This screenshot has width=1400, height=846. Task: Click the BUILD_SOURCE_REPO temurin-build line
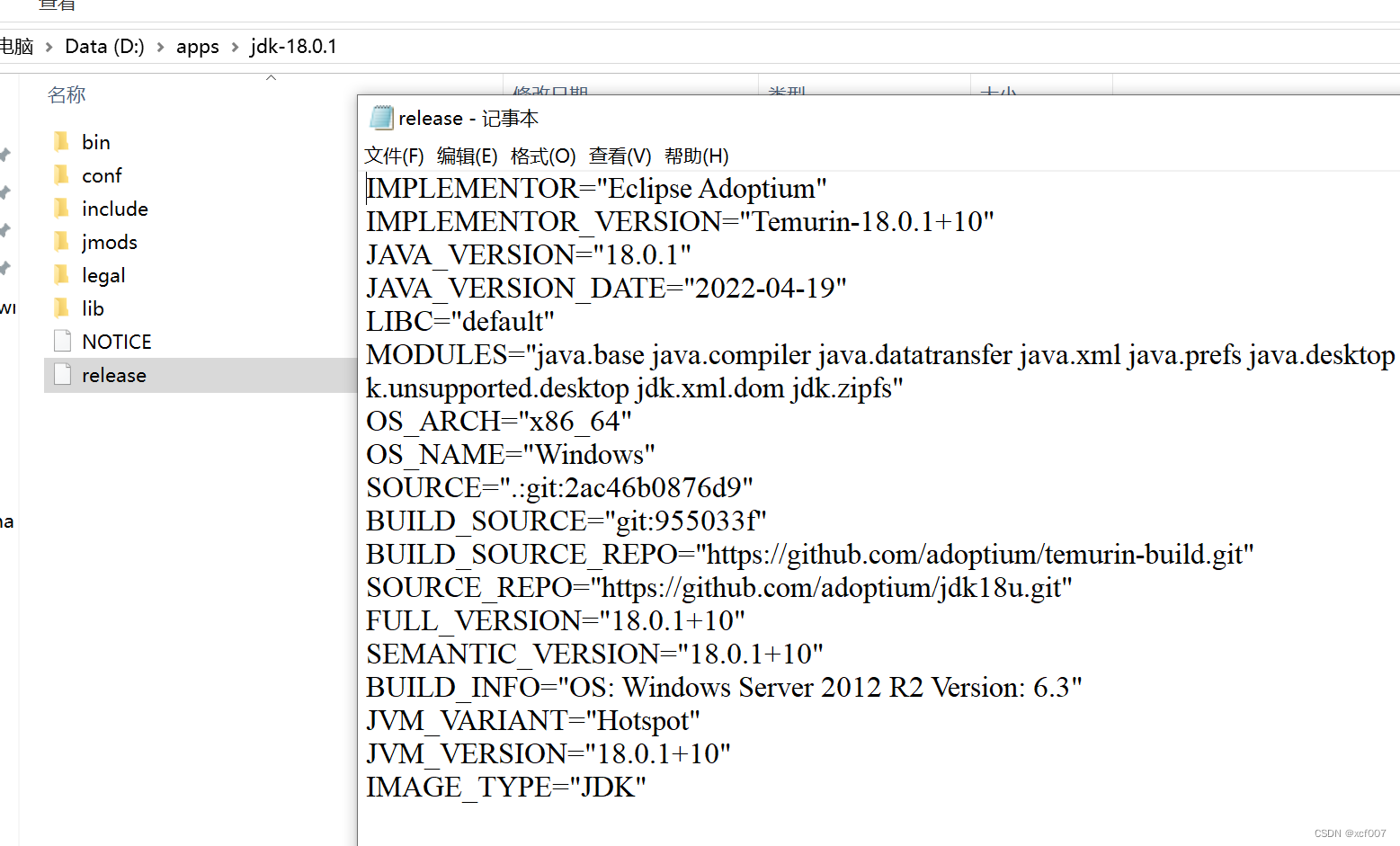[810, 555]
